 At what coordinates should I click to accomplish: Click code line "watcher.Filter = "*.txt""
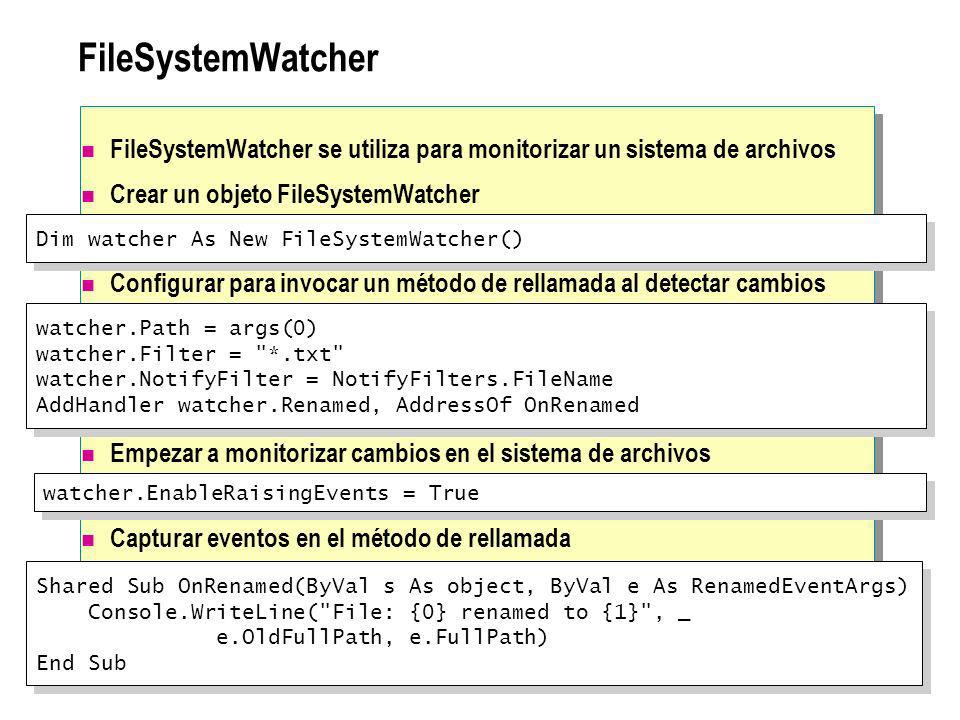tap(190, 354)
